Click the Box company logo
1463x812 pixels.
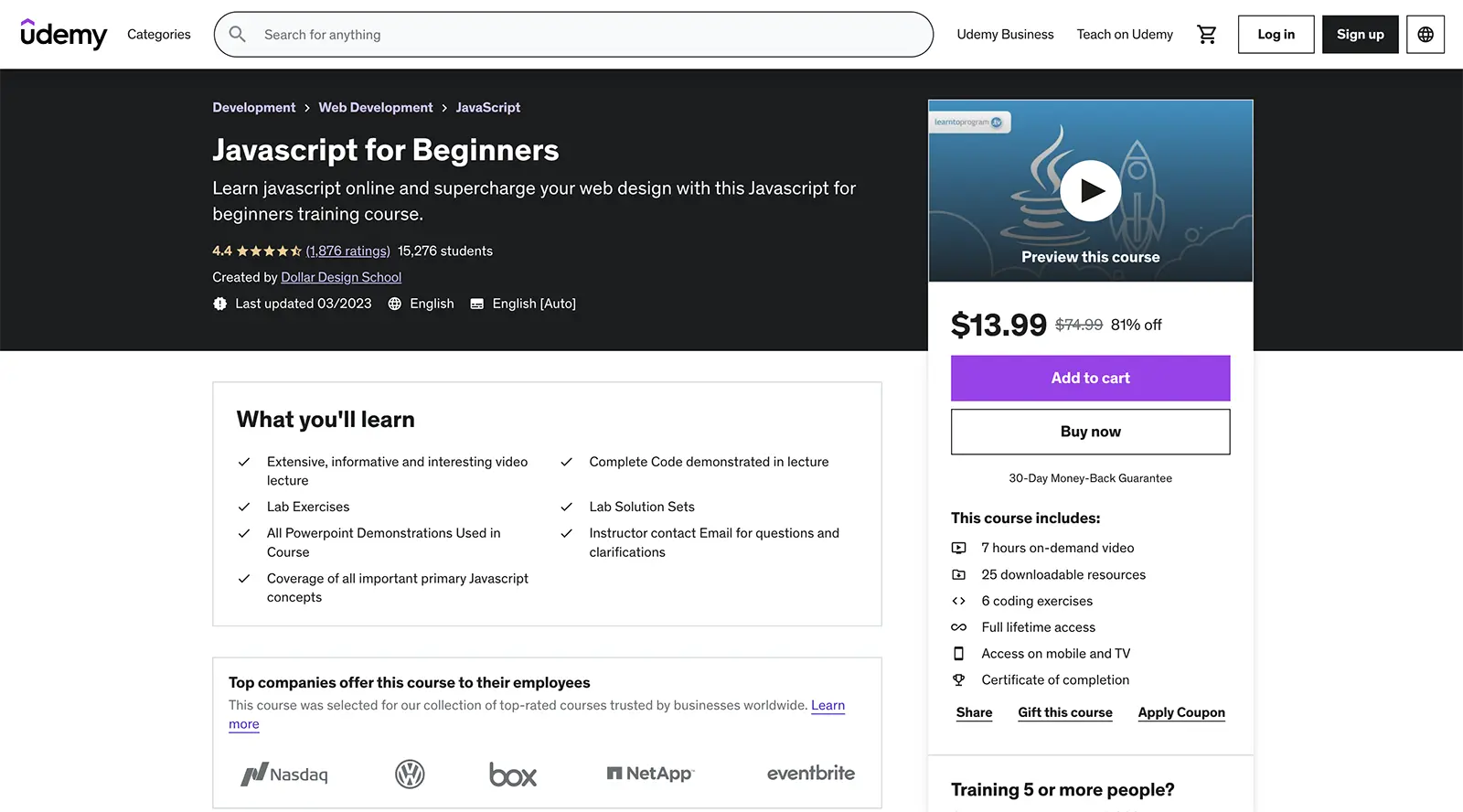(x=513, y=775)
